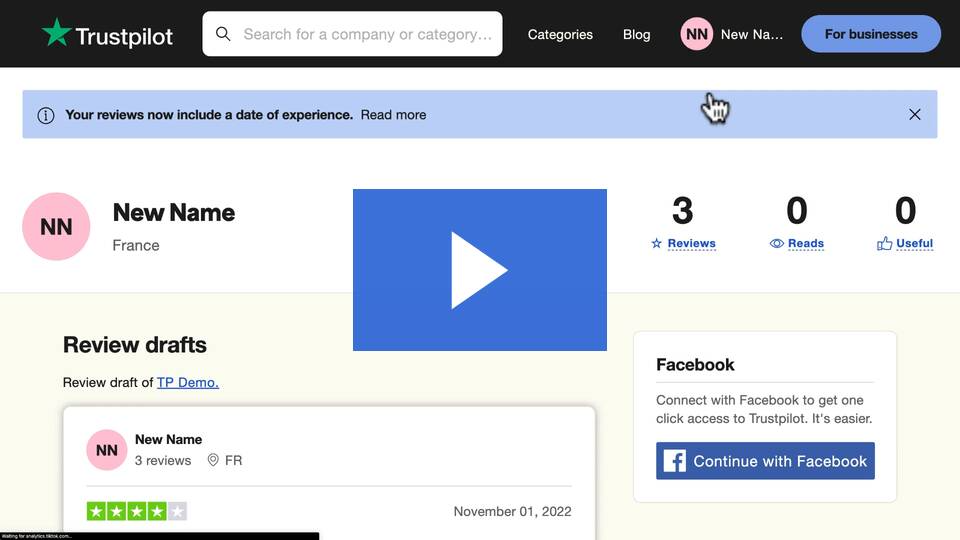Open the Useful stat link

coord(915,243)
